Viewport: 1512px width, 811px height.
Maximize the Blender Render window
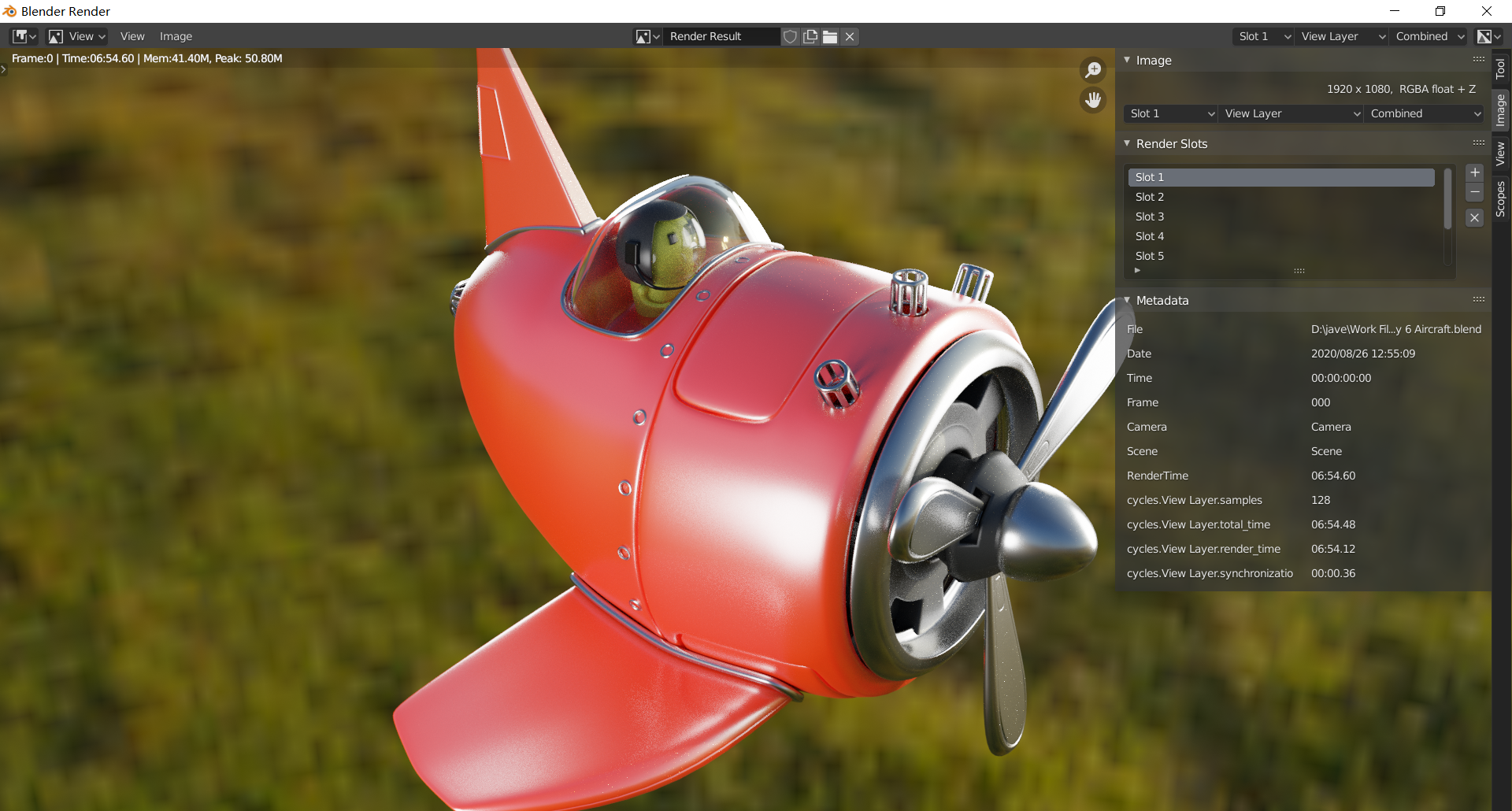(x=1440, y=11)
